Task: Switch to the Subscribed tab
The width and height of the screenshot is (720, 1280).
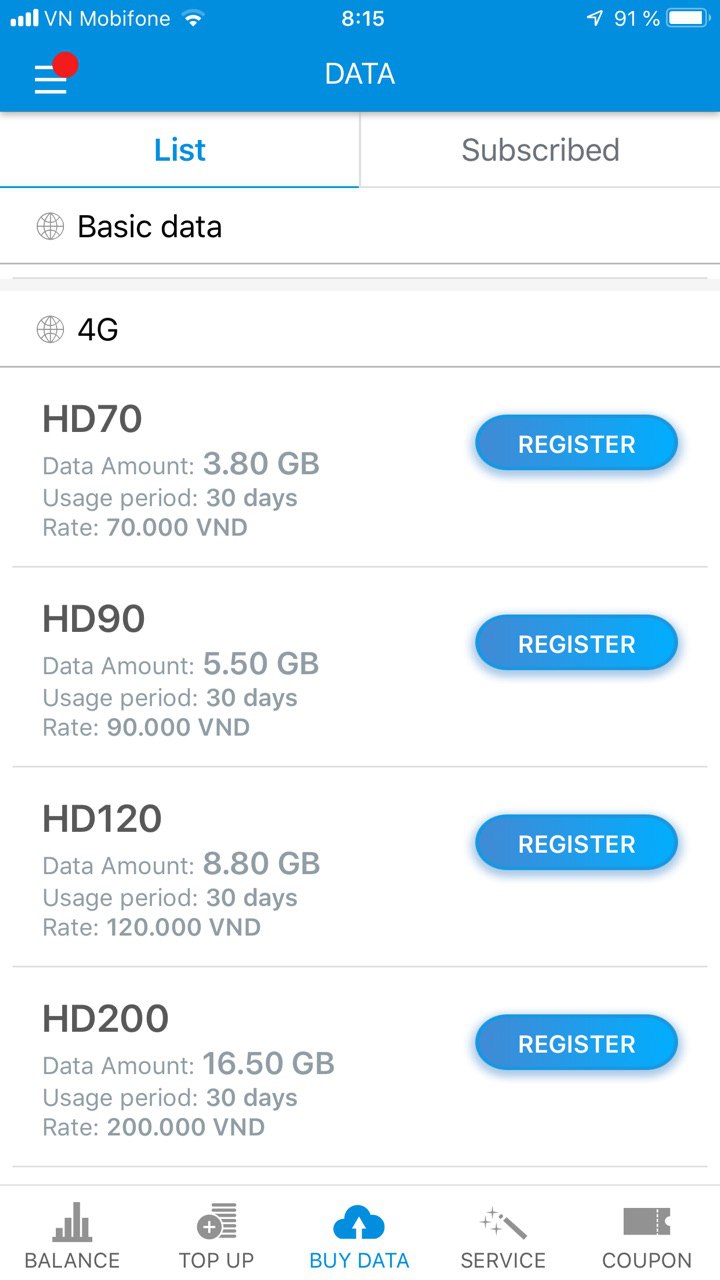Action: 540,150
